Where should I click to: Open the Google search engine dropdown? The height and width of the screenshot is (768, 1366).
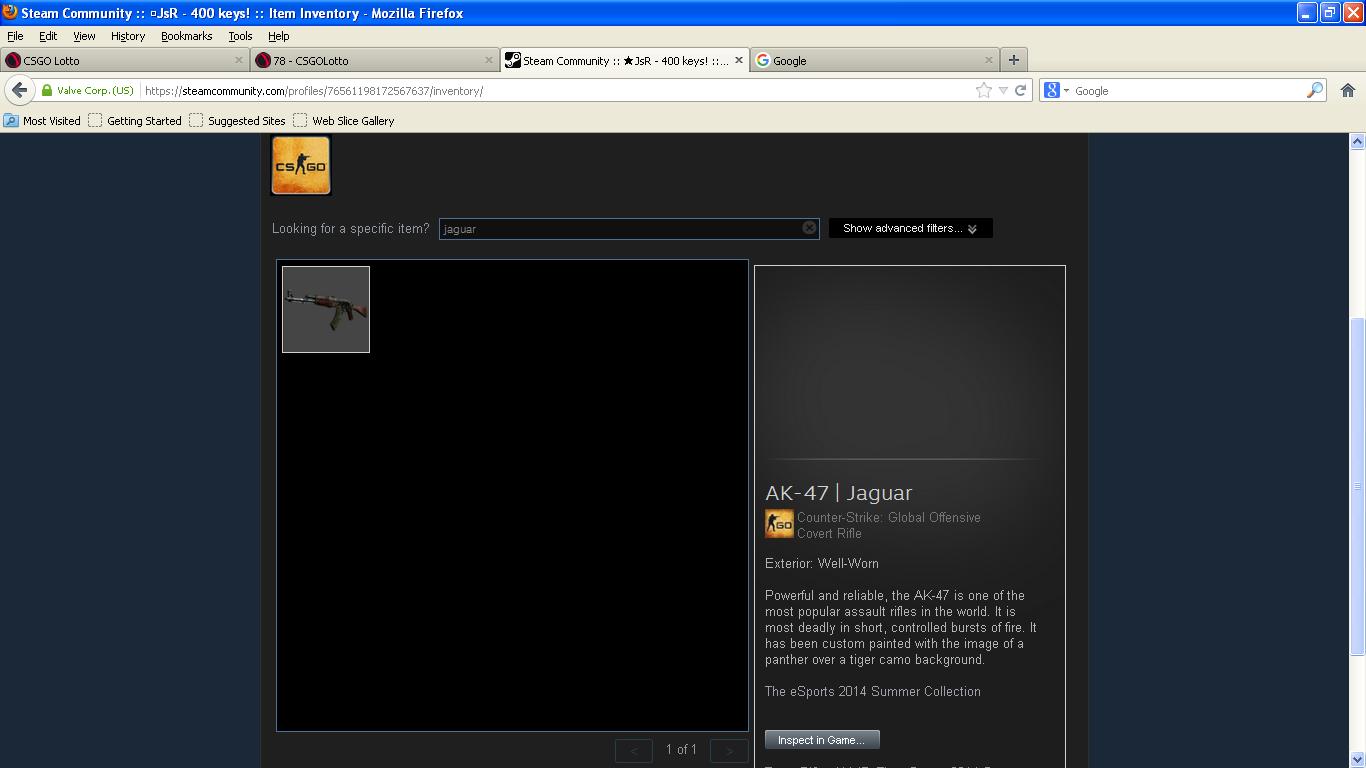click(x=1056, y=90)
